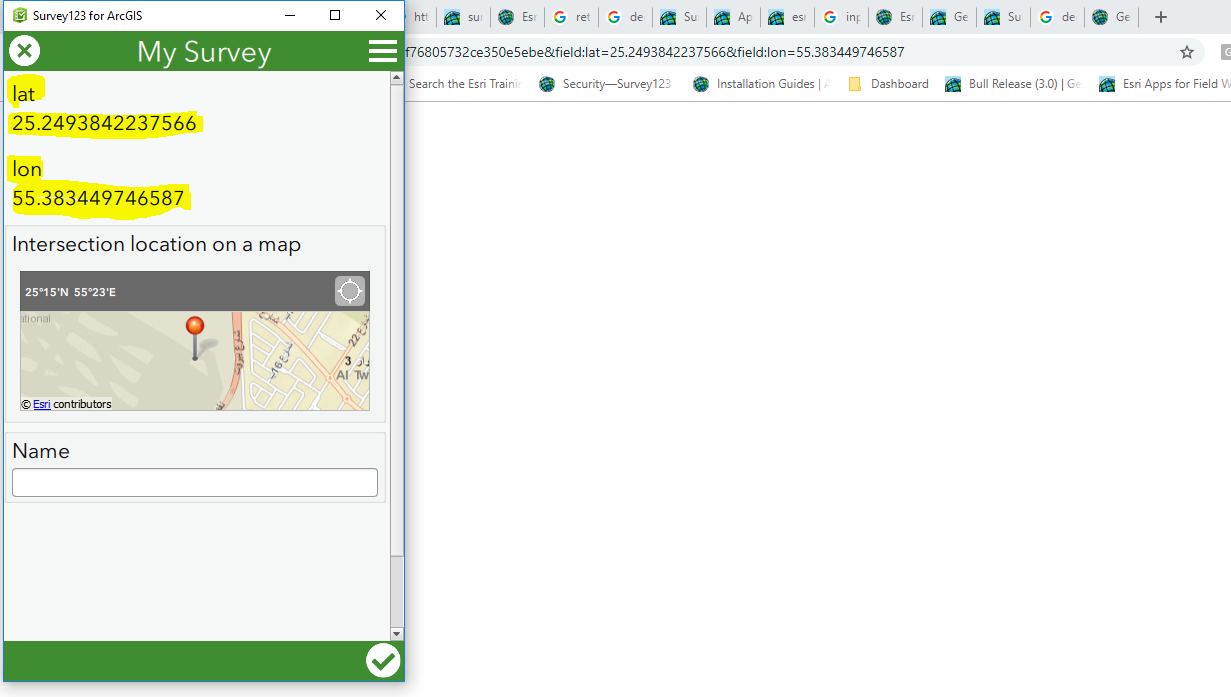The height and width of the screenshot is (697, 1231).
Task: Open the 'Security—Survey123' bookmark
Action: (605, 84)
